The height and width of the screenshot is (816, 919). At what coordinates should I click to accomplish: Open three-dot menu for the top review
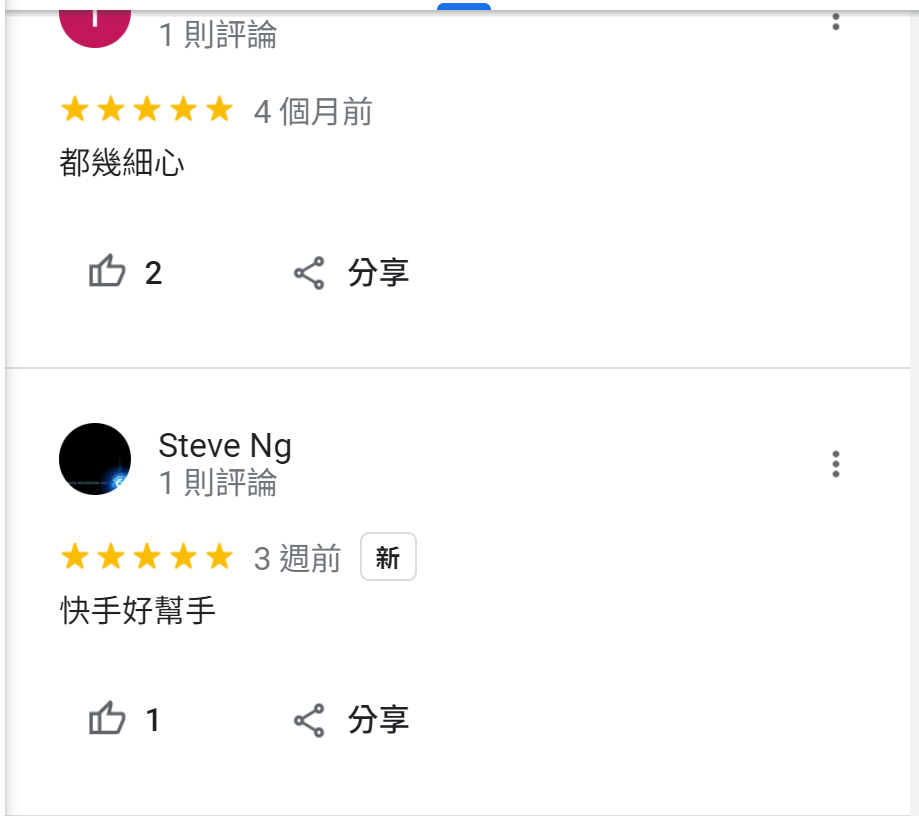point(835,21)
